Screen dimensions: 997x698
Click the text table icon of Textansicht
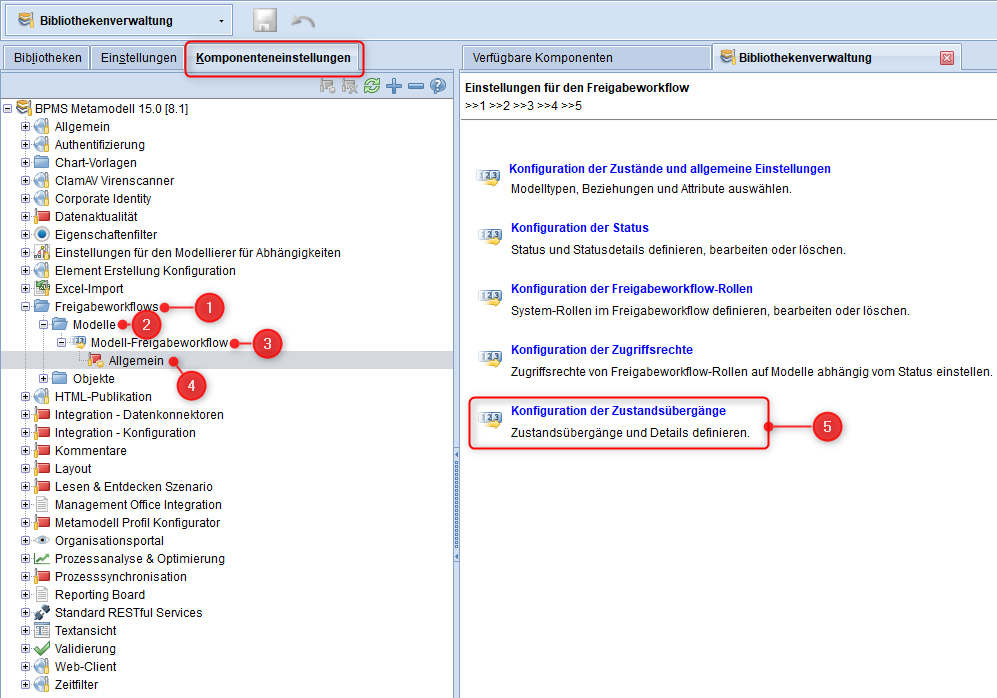tap(42, 631)
